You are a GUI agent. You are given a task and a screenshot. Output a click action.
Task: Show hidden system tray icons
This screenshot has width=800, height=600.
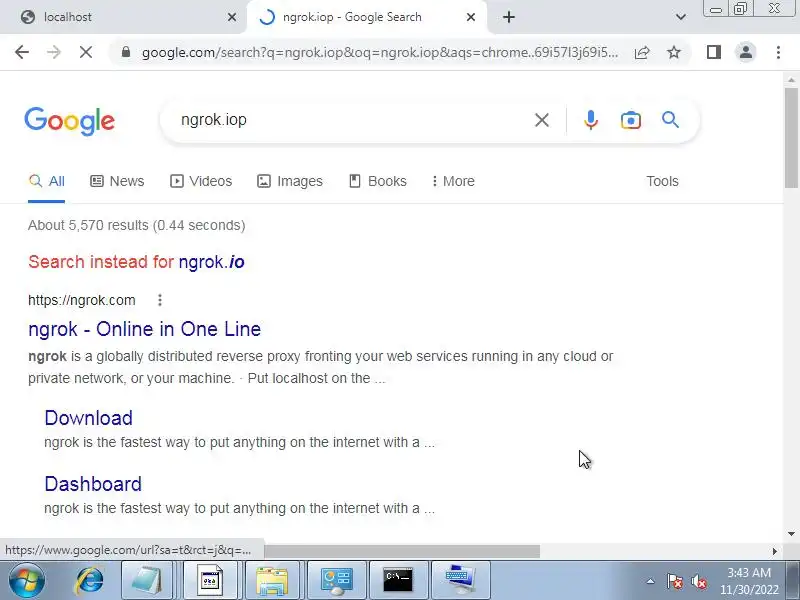tap(651, 581)
